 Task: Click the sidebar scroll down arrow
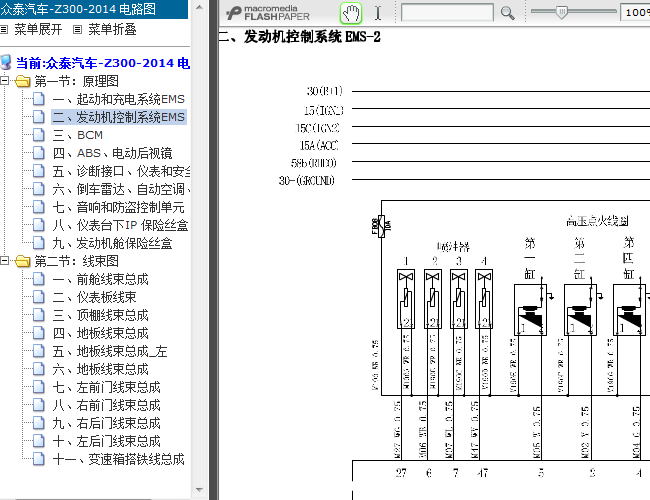[x=199, y=490]
